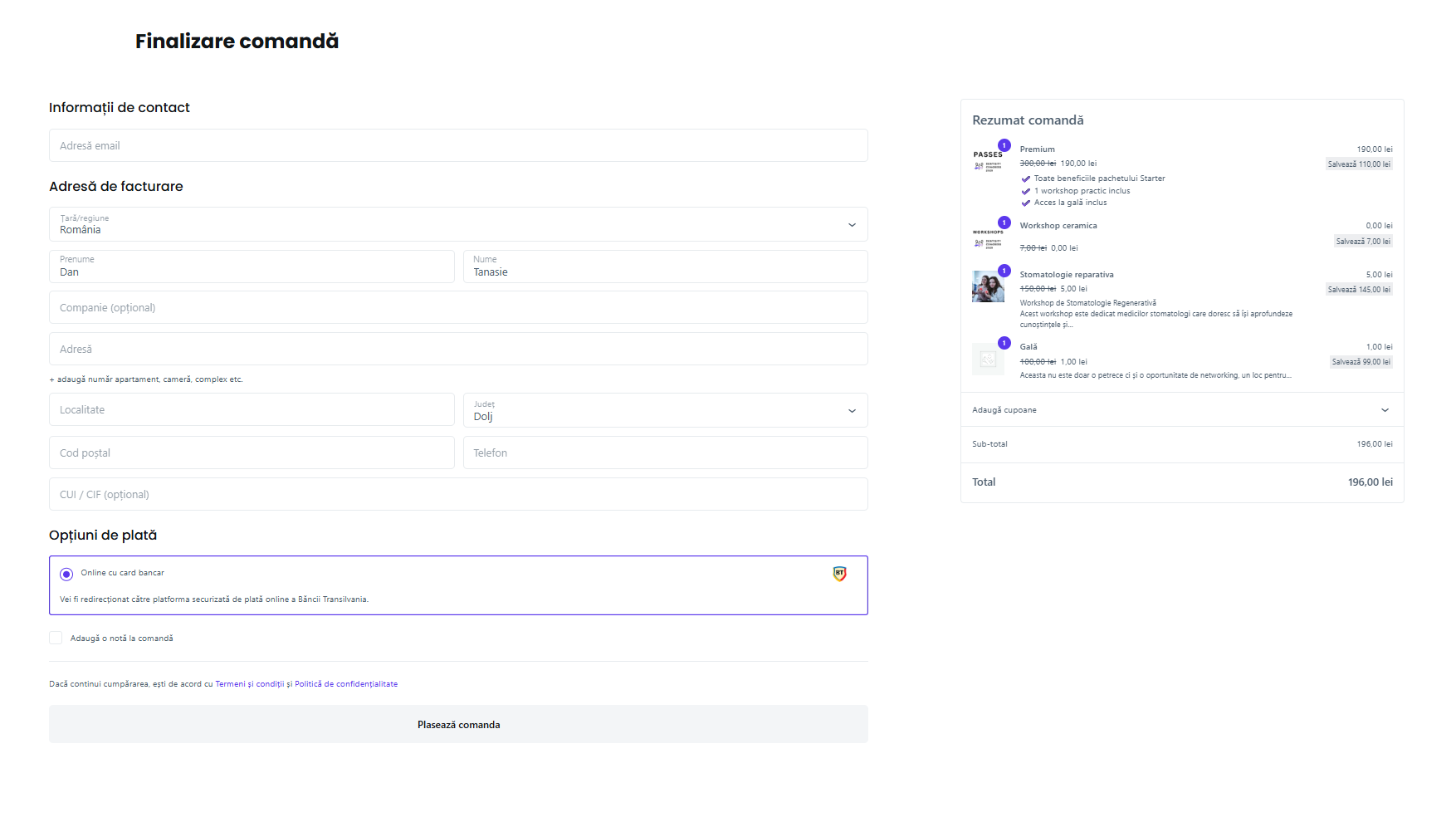
Task: Open the Județ Dolj dropdown
Action: coord(666,410)
